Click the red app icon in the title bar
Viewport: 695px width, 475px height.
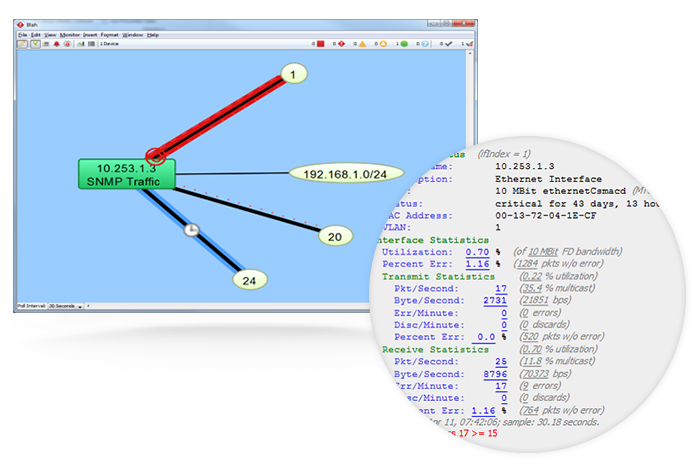coord(20,25)
